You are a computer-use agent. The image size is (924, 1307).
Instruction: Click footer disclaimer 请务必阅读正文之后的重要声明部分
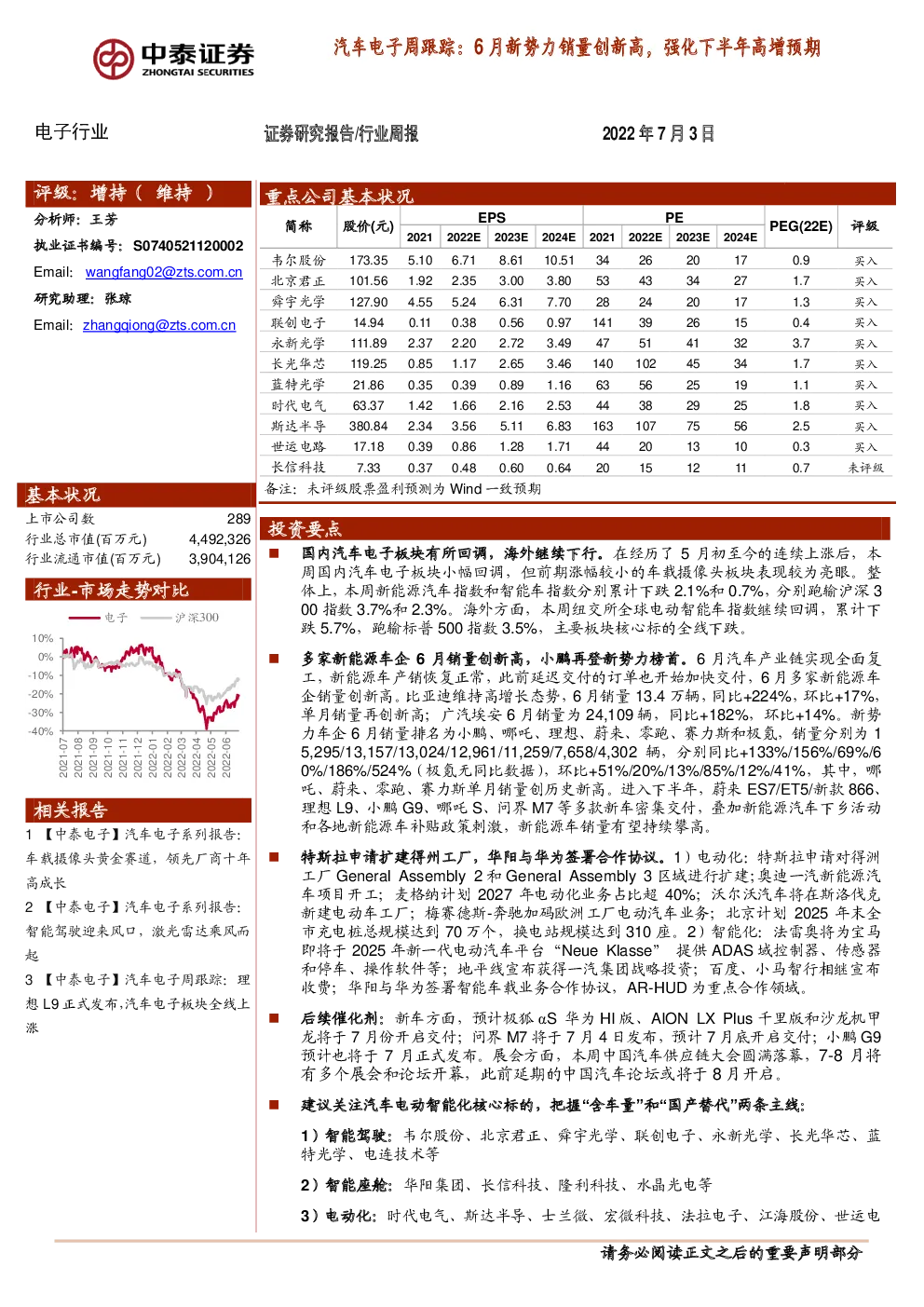tap(731, 1253)
